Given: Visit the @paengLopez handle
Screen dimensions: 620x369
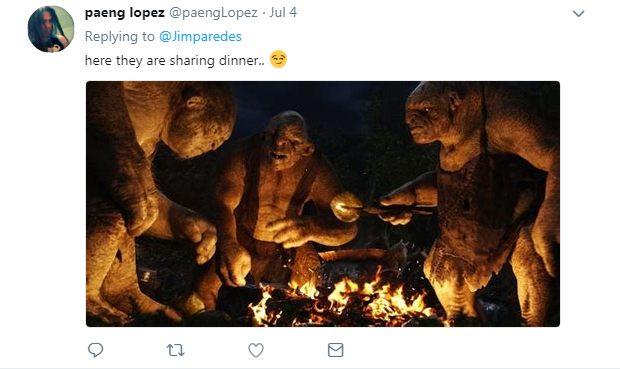Looking at the screenshot, I should pyautogui.click(x=214, y=13).
